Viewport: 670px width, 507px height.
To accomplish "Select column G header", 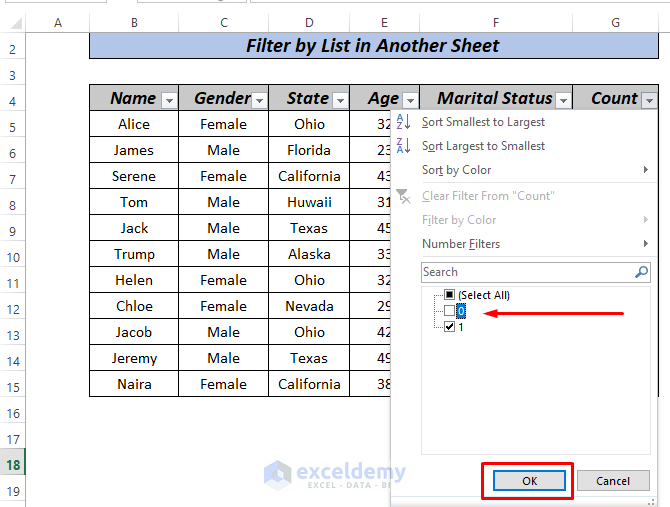I will pyautogui.click(x=615, y=23).
